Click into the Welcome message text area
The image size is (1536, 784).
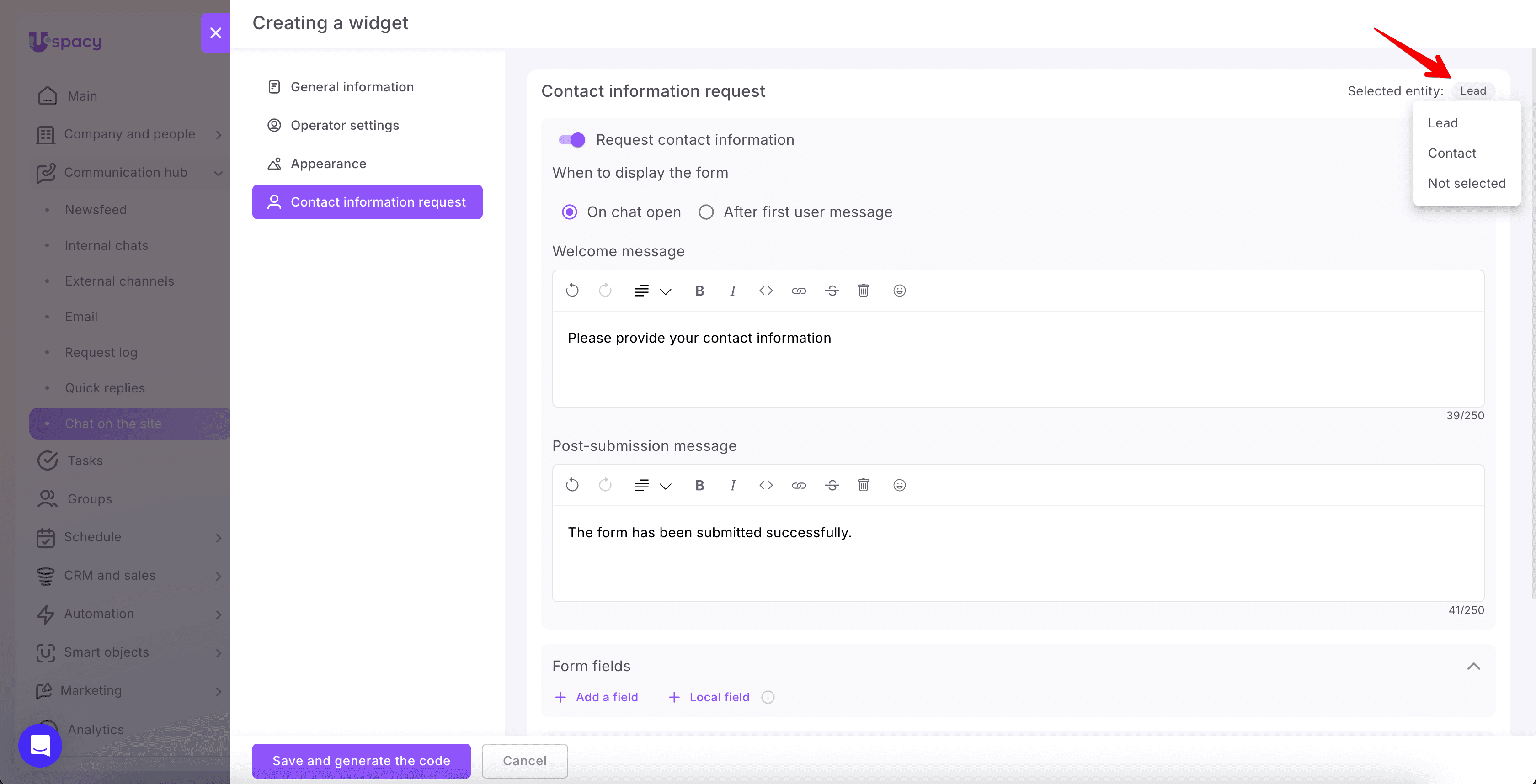coord(1018,359)
